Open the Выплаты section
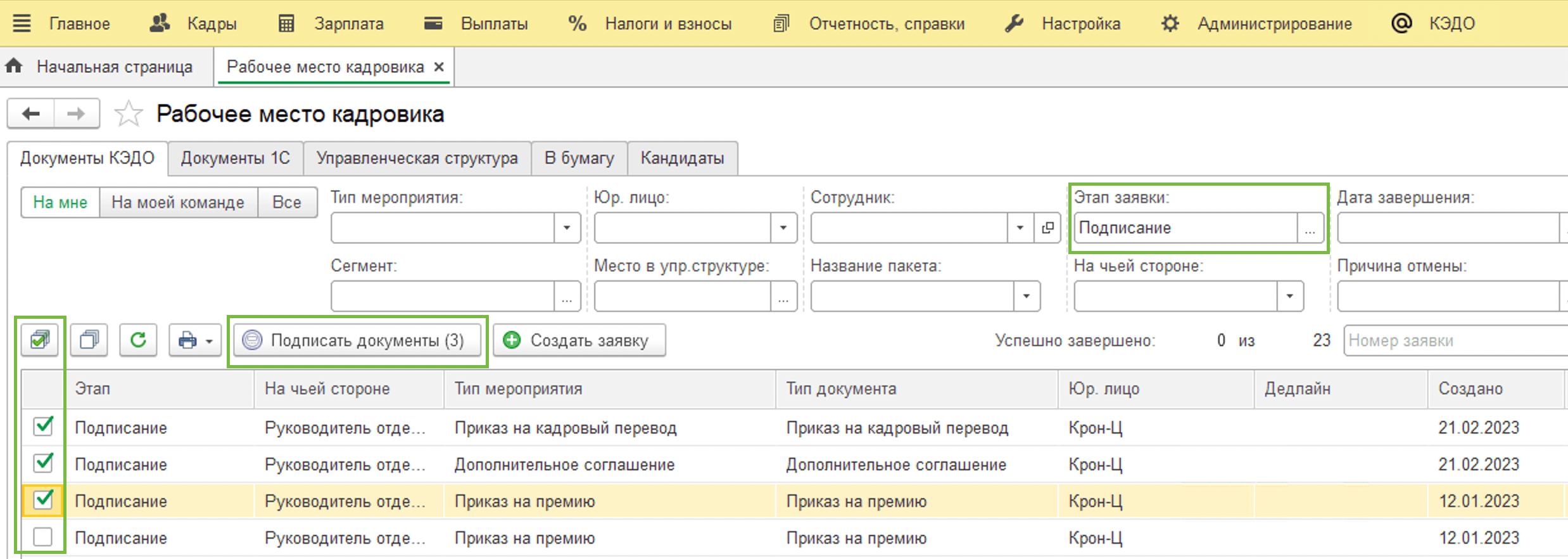 pyautogui.click(x=476, y=23)
